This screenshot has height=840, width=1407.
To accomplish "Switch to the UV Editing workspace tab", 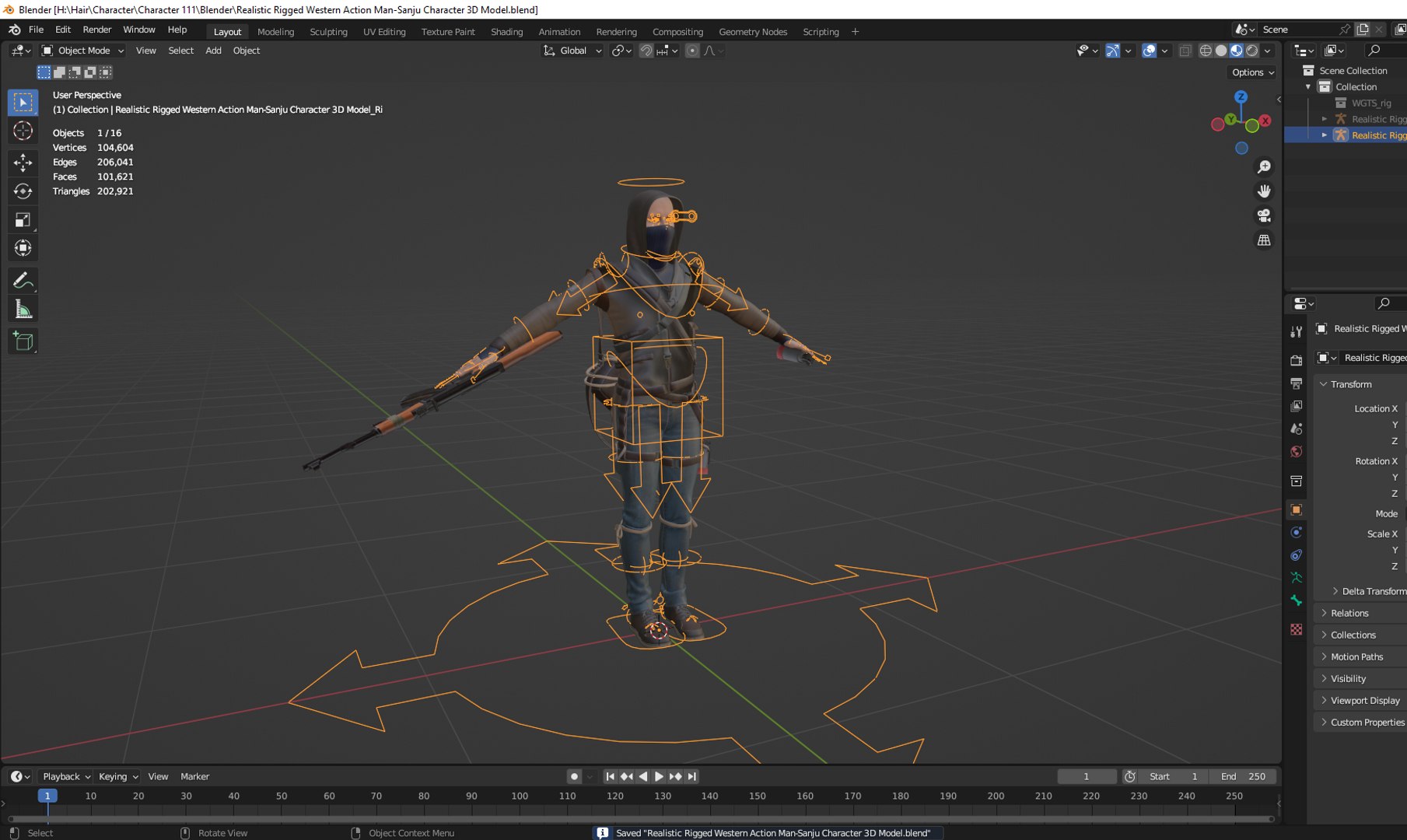I will [x=384, y=32].
